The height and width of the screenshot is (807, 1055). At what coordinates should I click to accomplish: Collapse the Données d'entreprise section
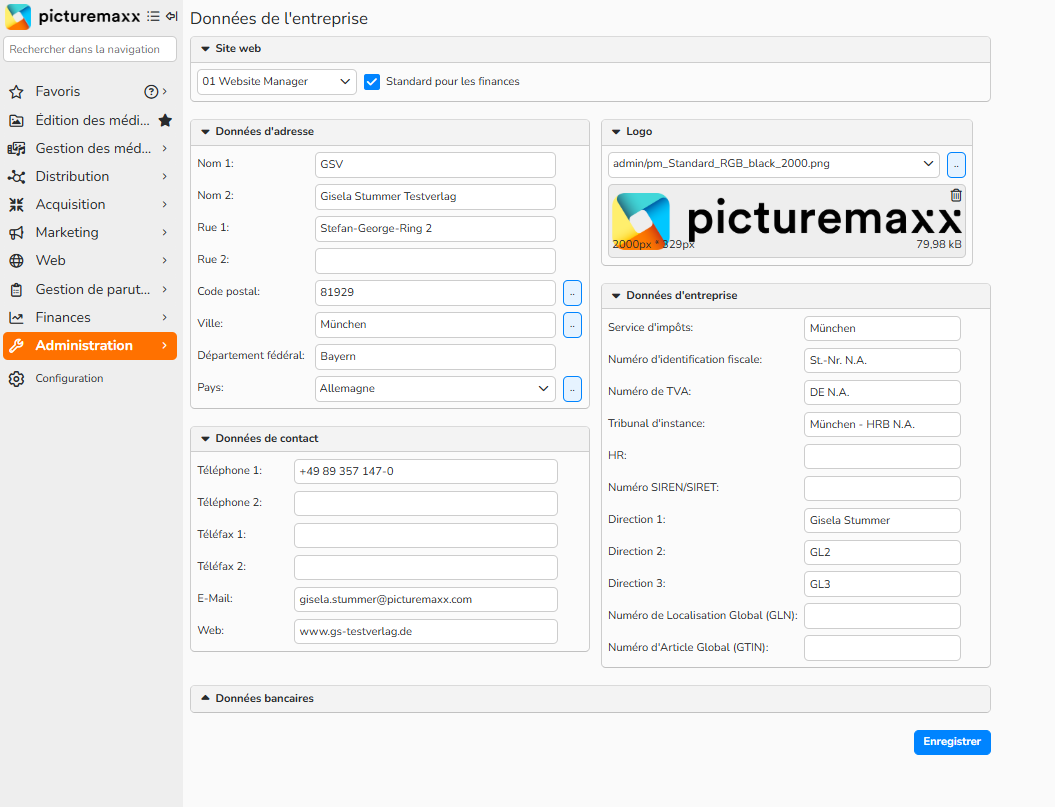coord(616,295)
